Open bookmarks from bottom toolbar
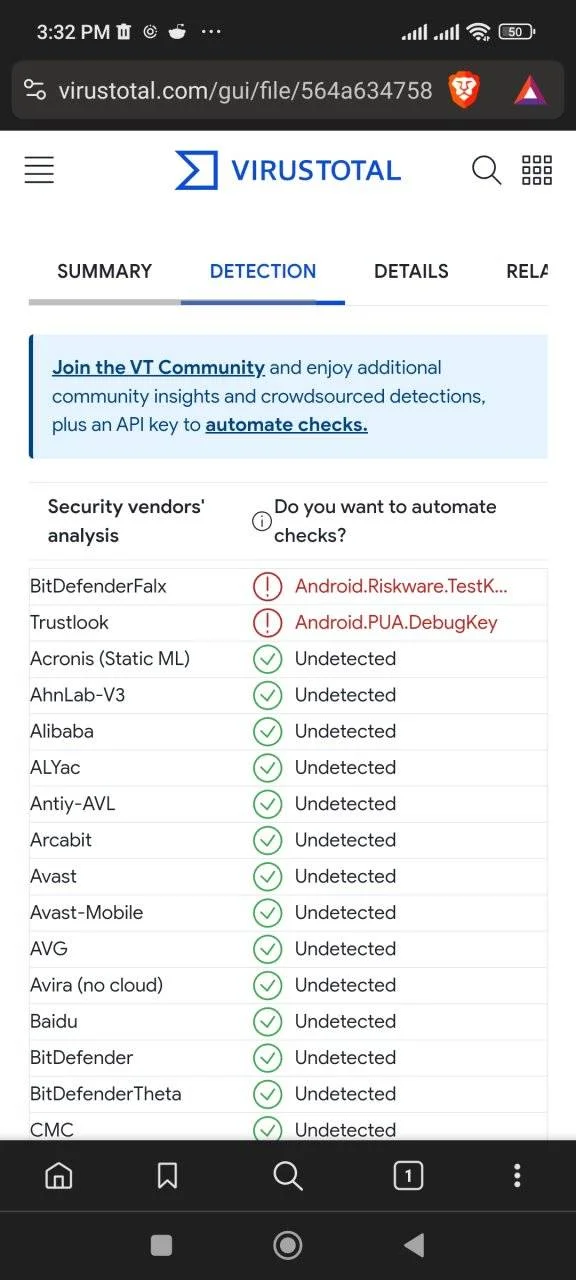 (167, 1175)
